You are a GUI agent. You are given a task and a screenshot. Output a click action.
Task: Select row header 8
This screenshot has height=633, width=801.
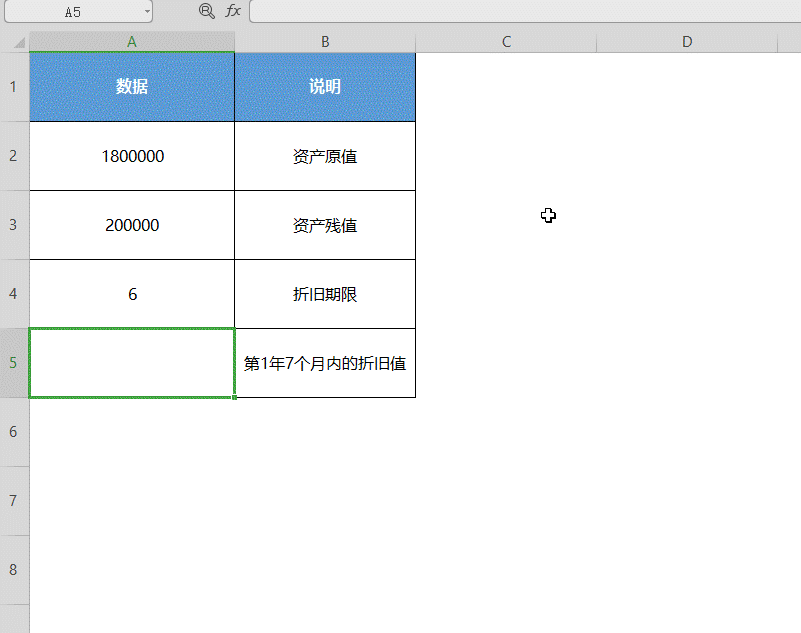pos(13,570)
